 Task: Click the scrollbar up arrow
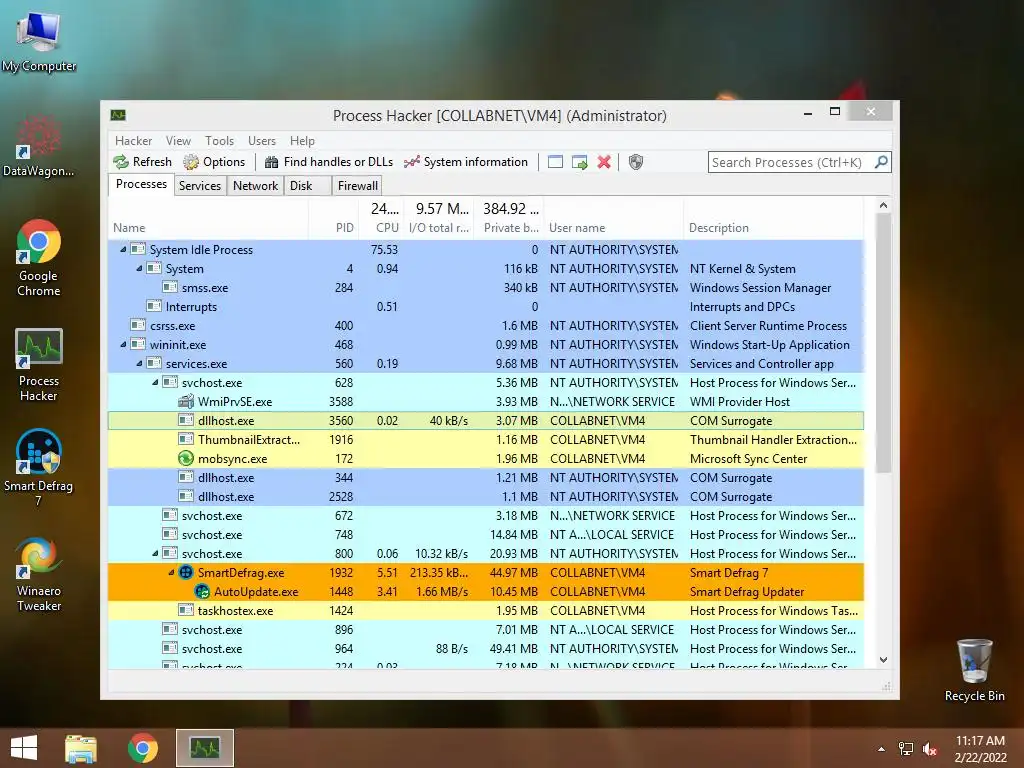point(883,205)
